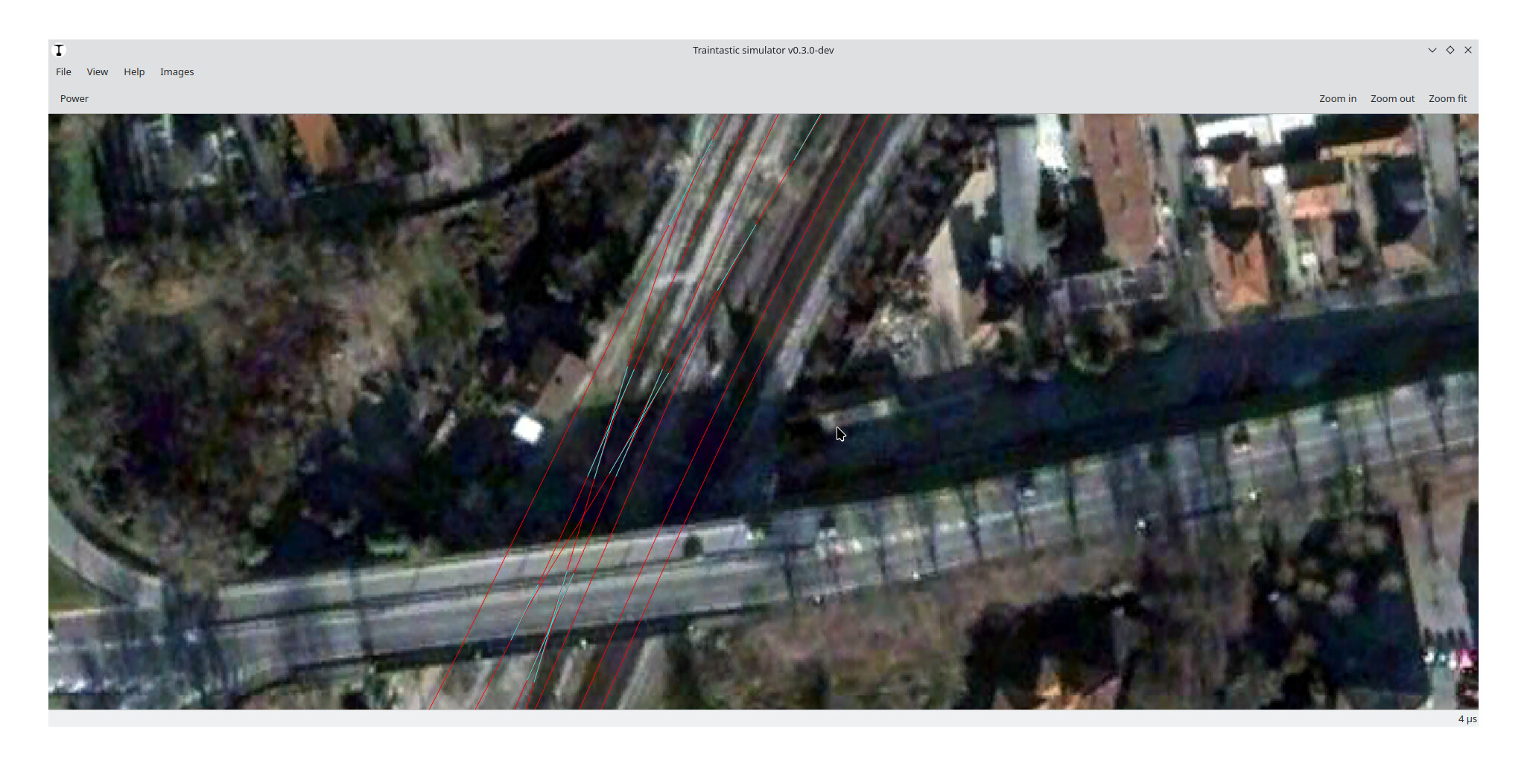
Task: Click the Traintastic simulator title text
Action: tap(763, 51)
